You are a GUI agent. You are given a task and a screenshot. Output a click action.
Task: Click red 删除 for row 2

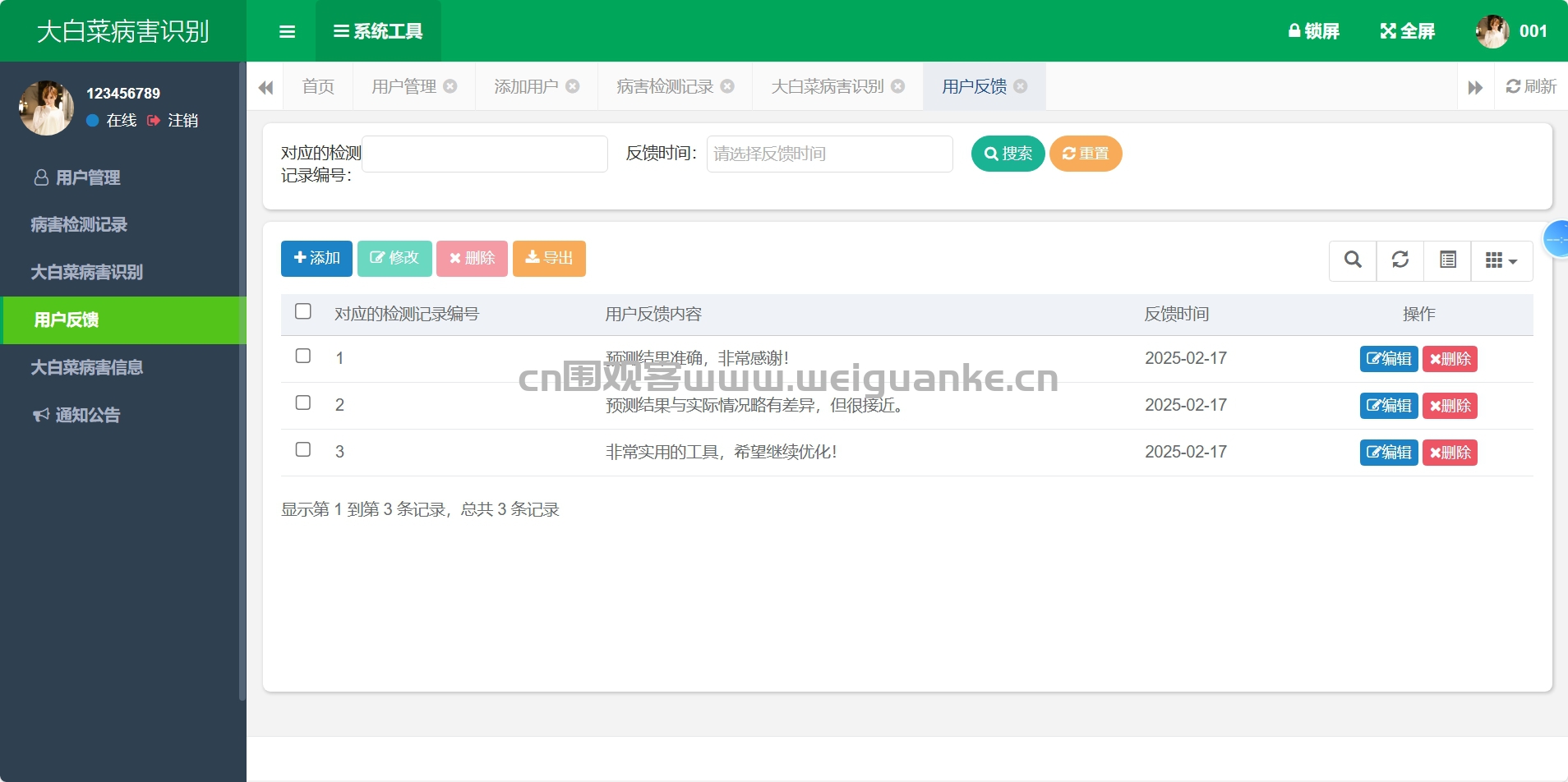pos(1450,406)
